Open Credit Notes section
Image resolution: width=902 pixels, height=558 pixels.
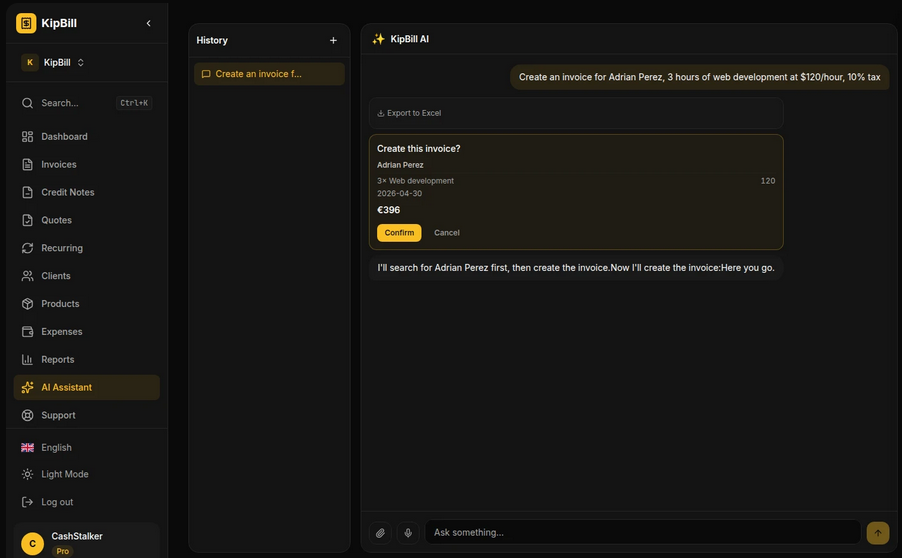(x=86, y=192)
